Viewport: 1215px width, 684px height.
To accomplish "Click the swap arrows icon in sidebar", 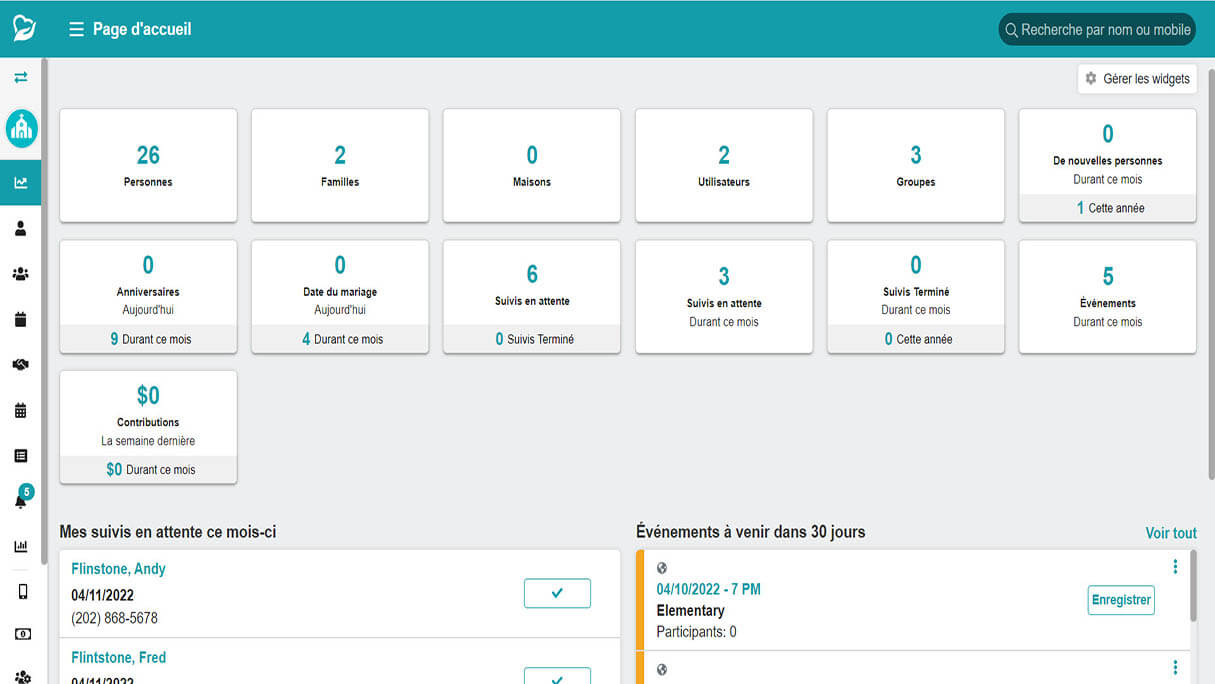I will [20, 77].
